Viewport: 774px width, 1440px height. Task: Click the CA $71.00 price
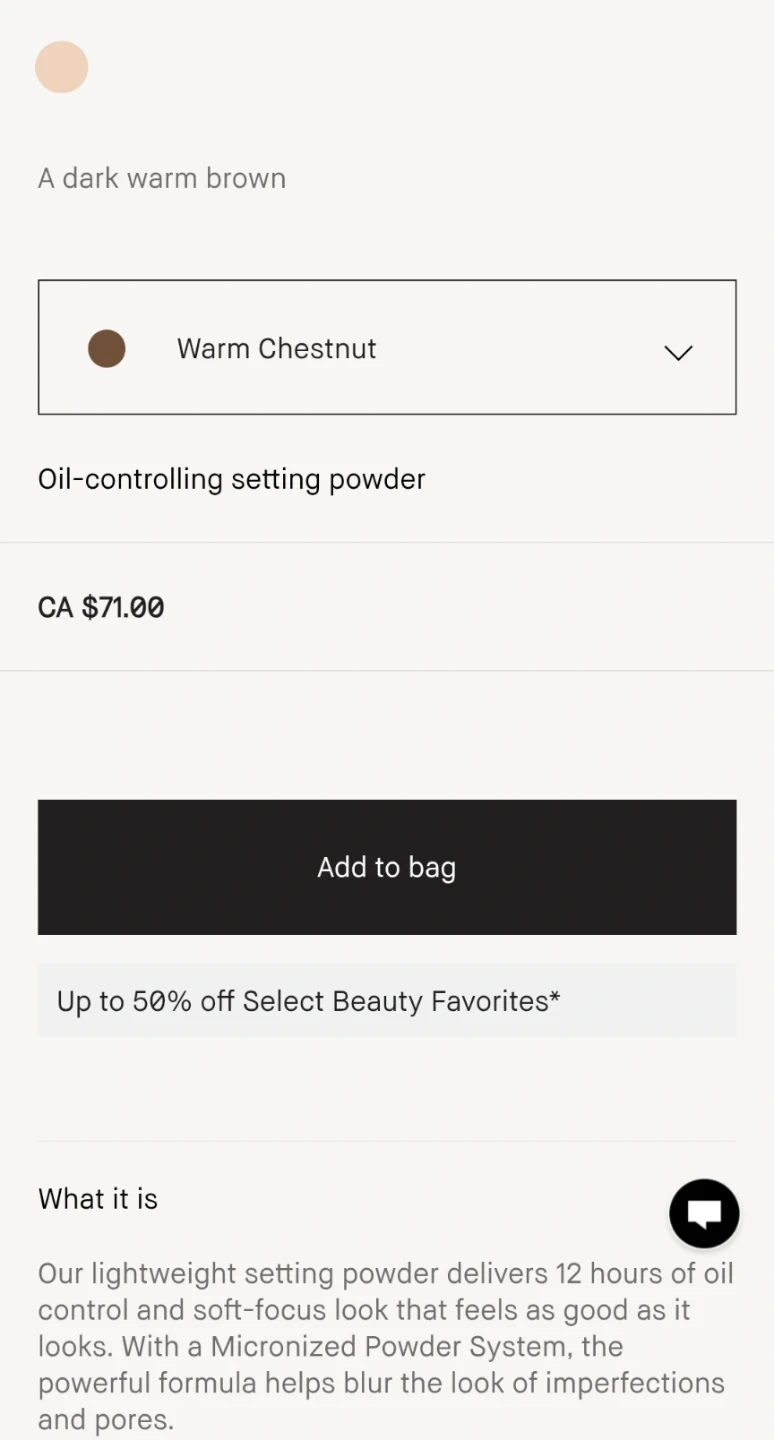(101, 607)
